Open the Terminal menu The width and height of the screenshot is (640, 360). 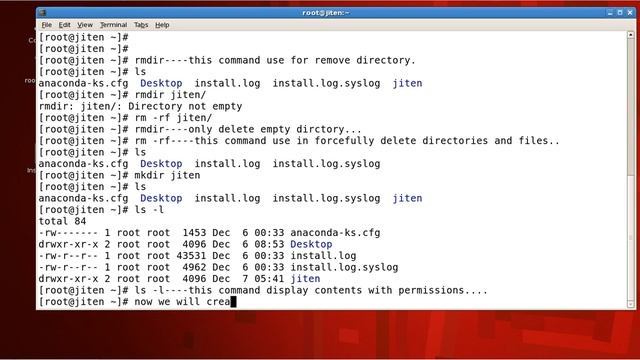tap(113, 25)
